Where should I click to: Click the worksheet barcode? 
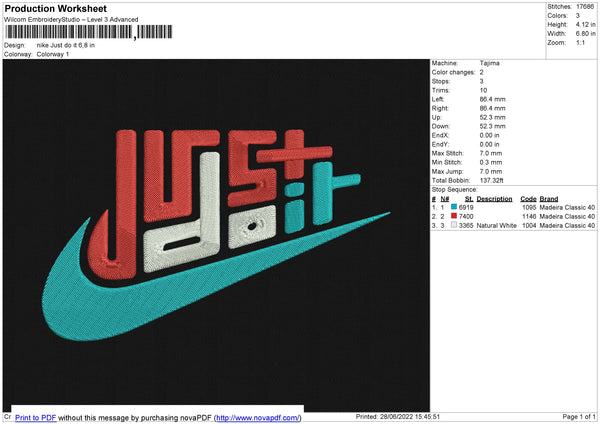click(x=88, y=32)
